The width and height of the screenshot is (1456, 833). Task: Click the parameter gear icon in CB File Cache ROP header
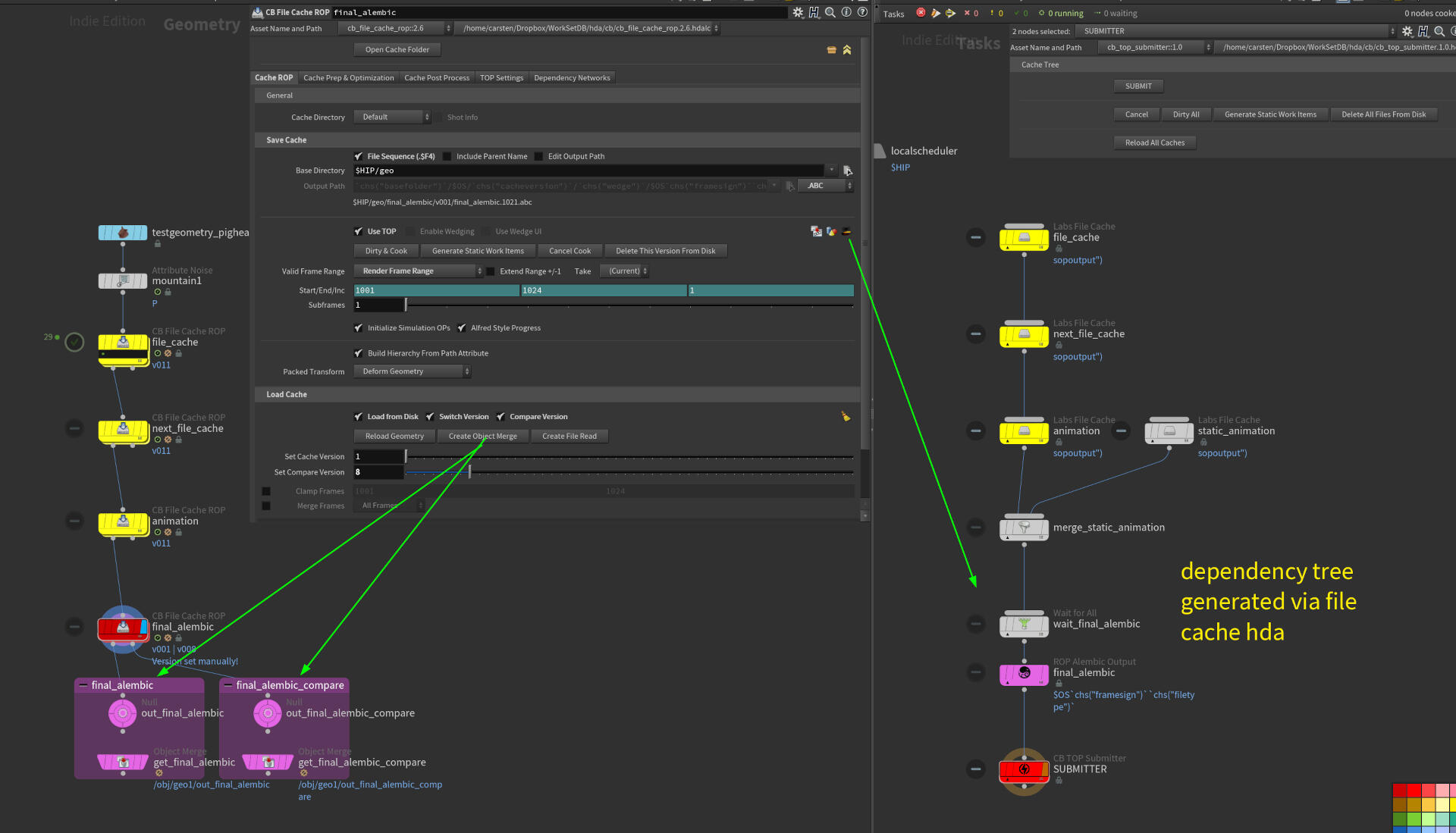pos(798,12)
